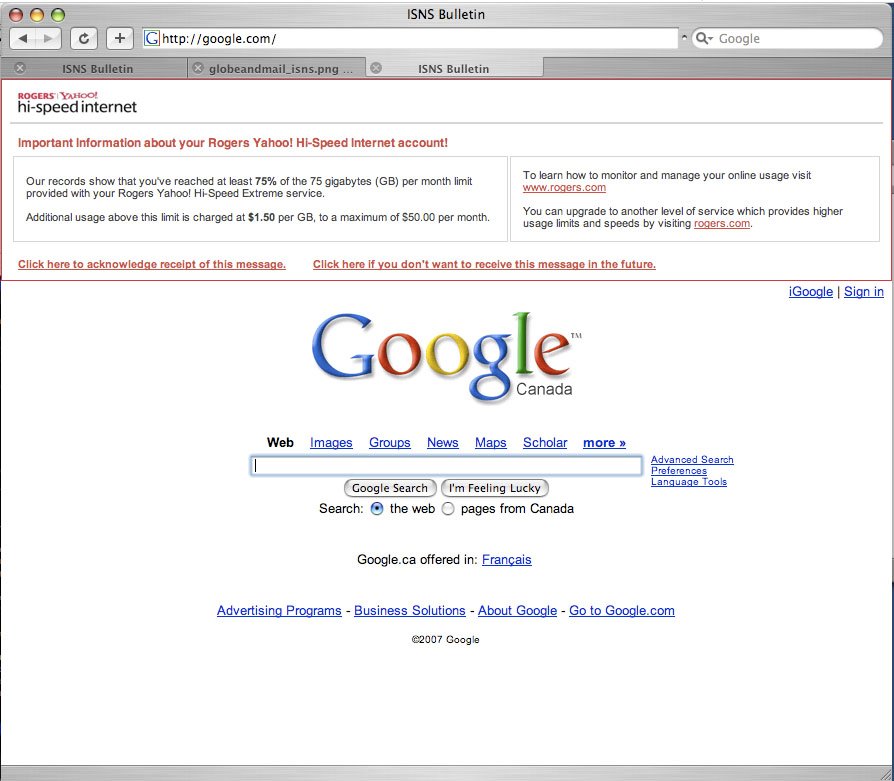Click inside the Google search input field
Screen dimensions: 894x781
click(447, 465)
